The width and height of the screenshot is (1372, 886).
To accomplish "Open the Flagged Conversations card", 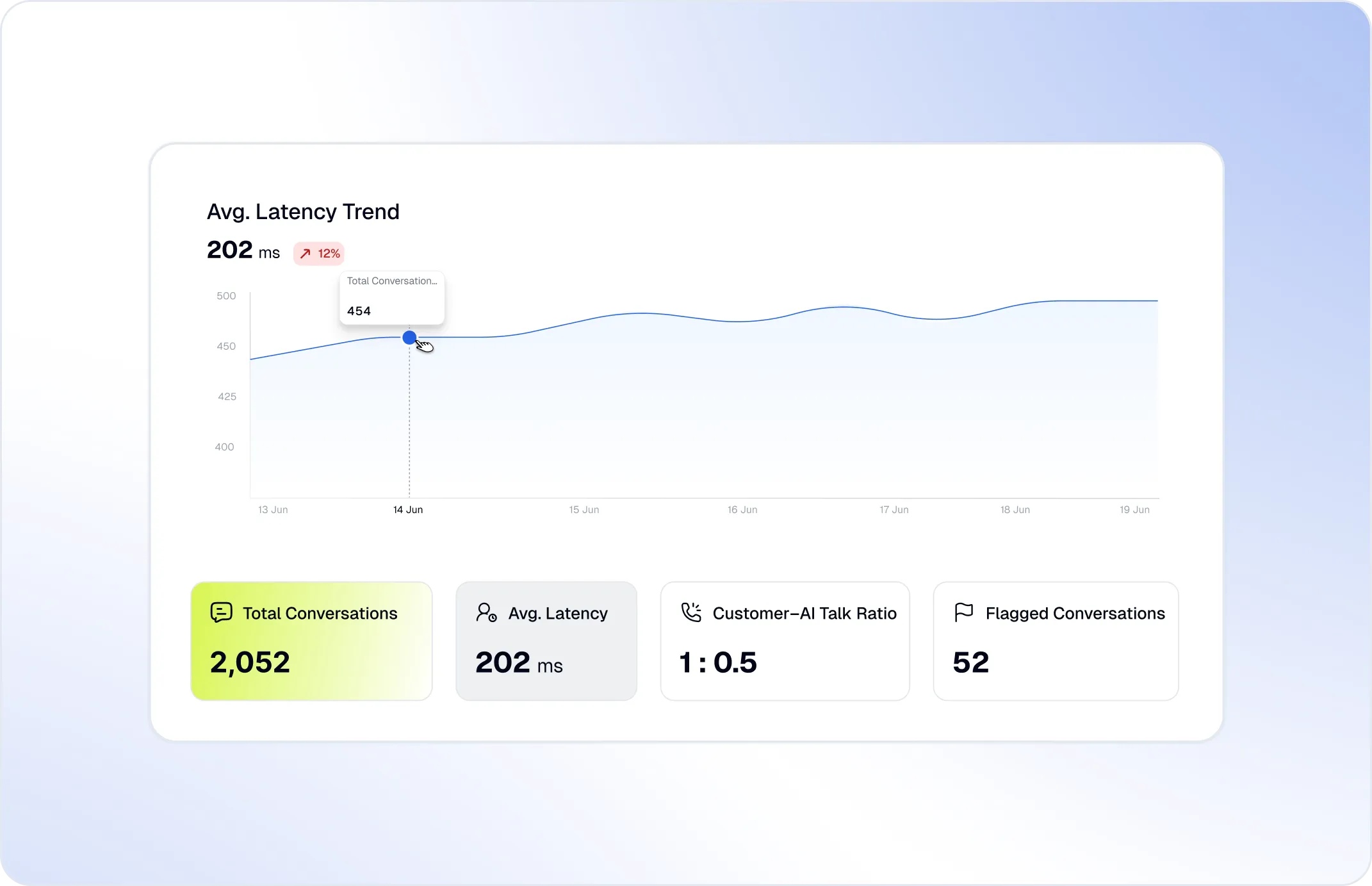I will pos(1056,641).
